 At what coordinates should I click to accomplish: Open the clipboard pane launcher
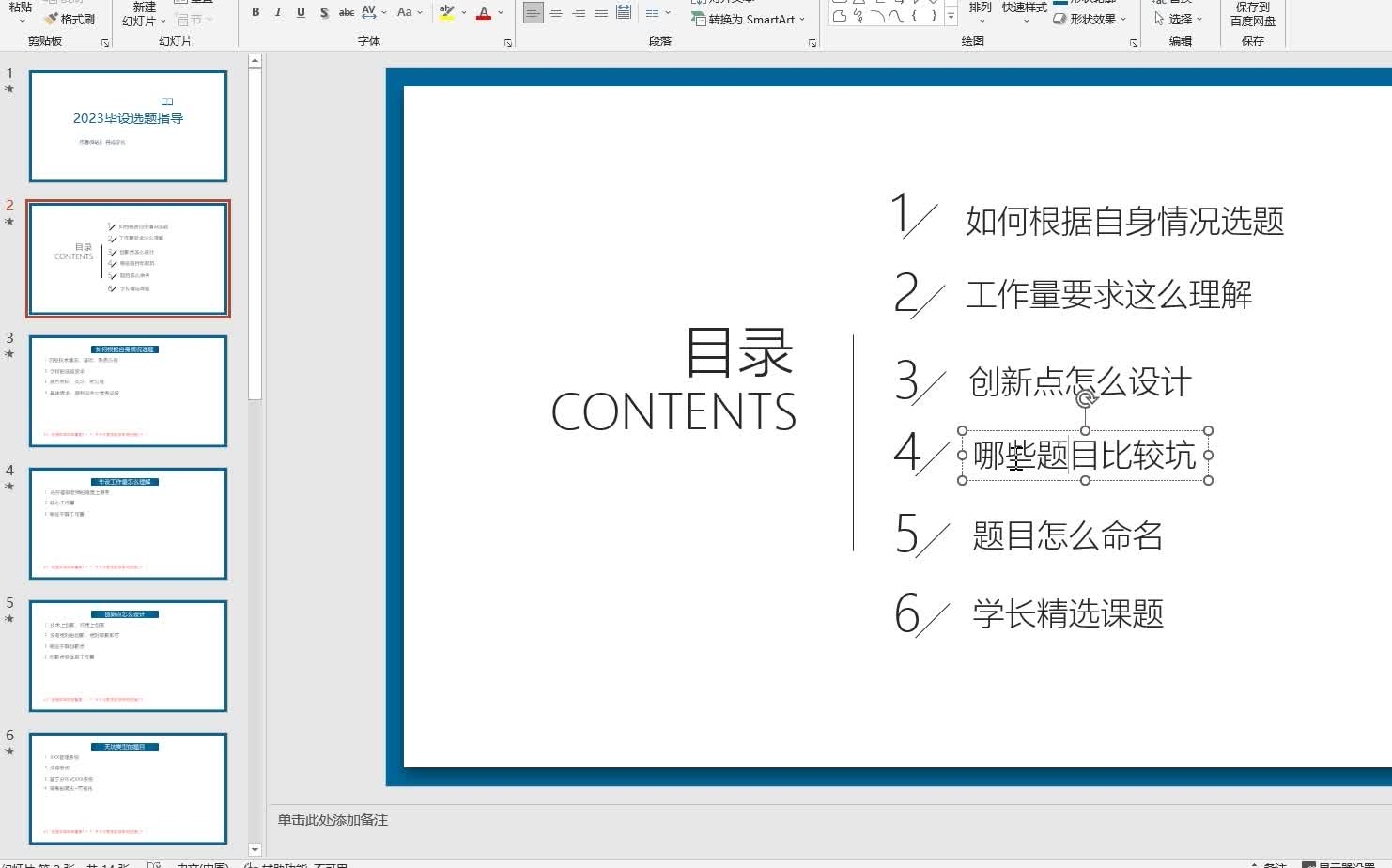tap(105, 43)
